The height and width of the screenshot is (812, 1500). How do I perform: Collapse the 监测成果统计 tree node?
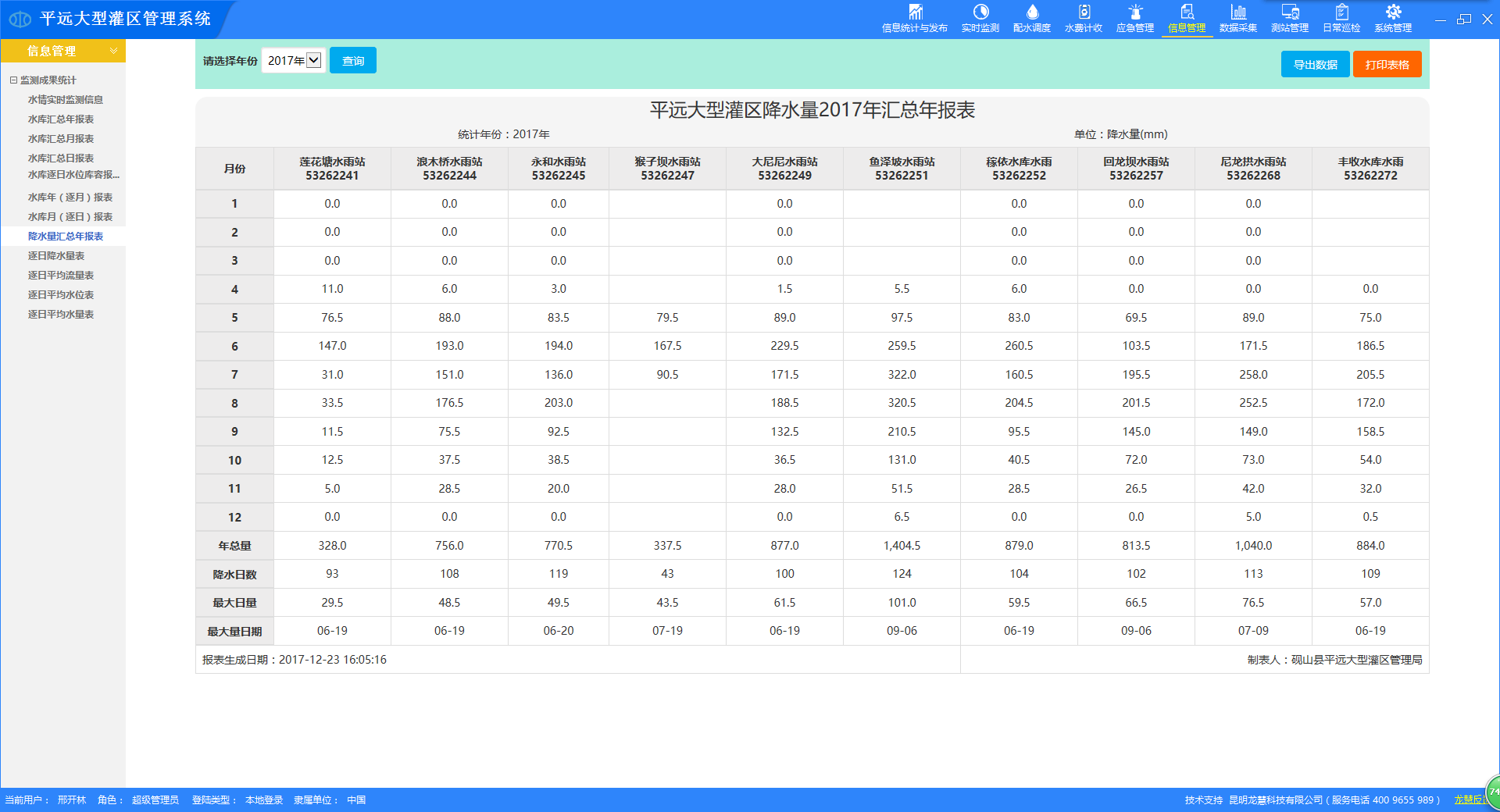click(13, 80)
